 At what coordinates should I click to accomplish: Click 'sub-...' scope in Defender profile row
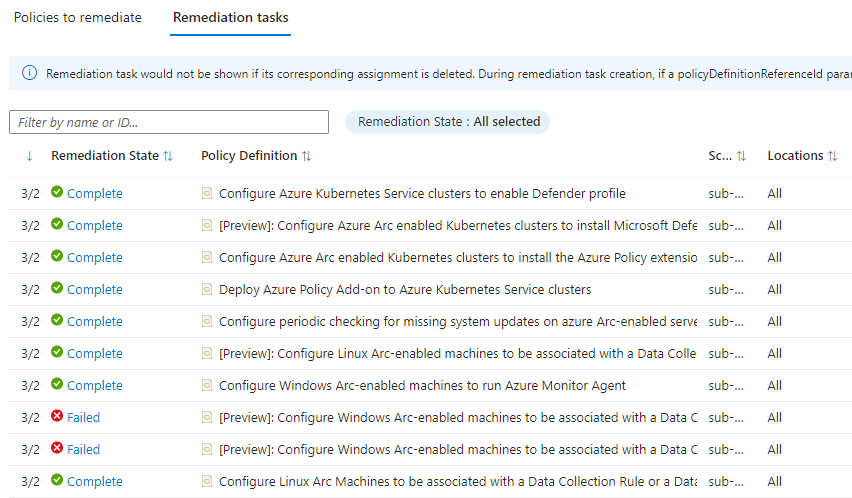pos(726,193)
